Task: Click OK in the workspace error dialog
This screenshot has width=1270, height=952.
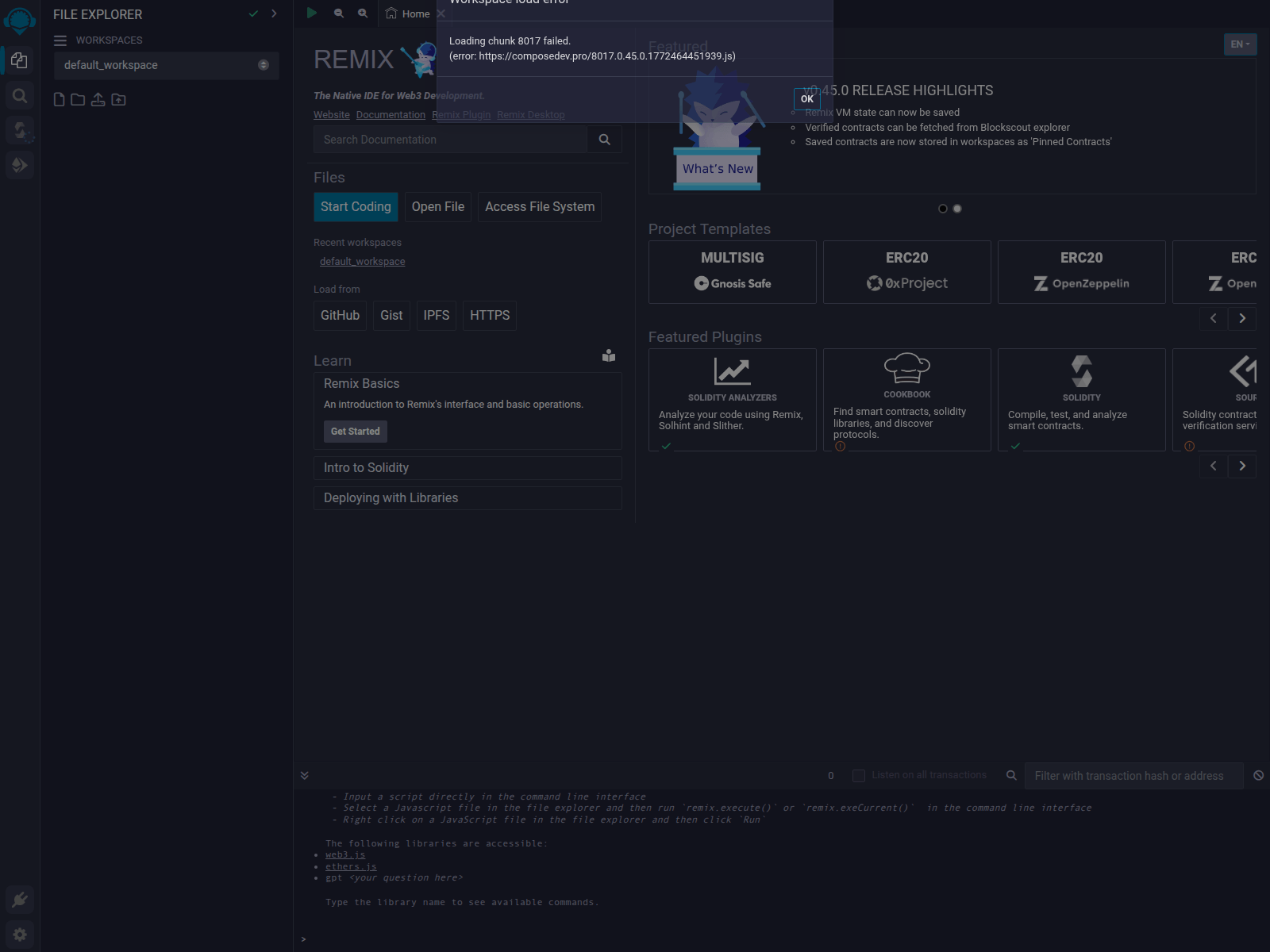Action: point(807,98)
